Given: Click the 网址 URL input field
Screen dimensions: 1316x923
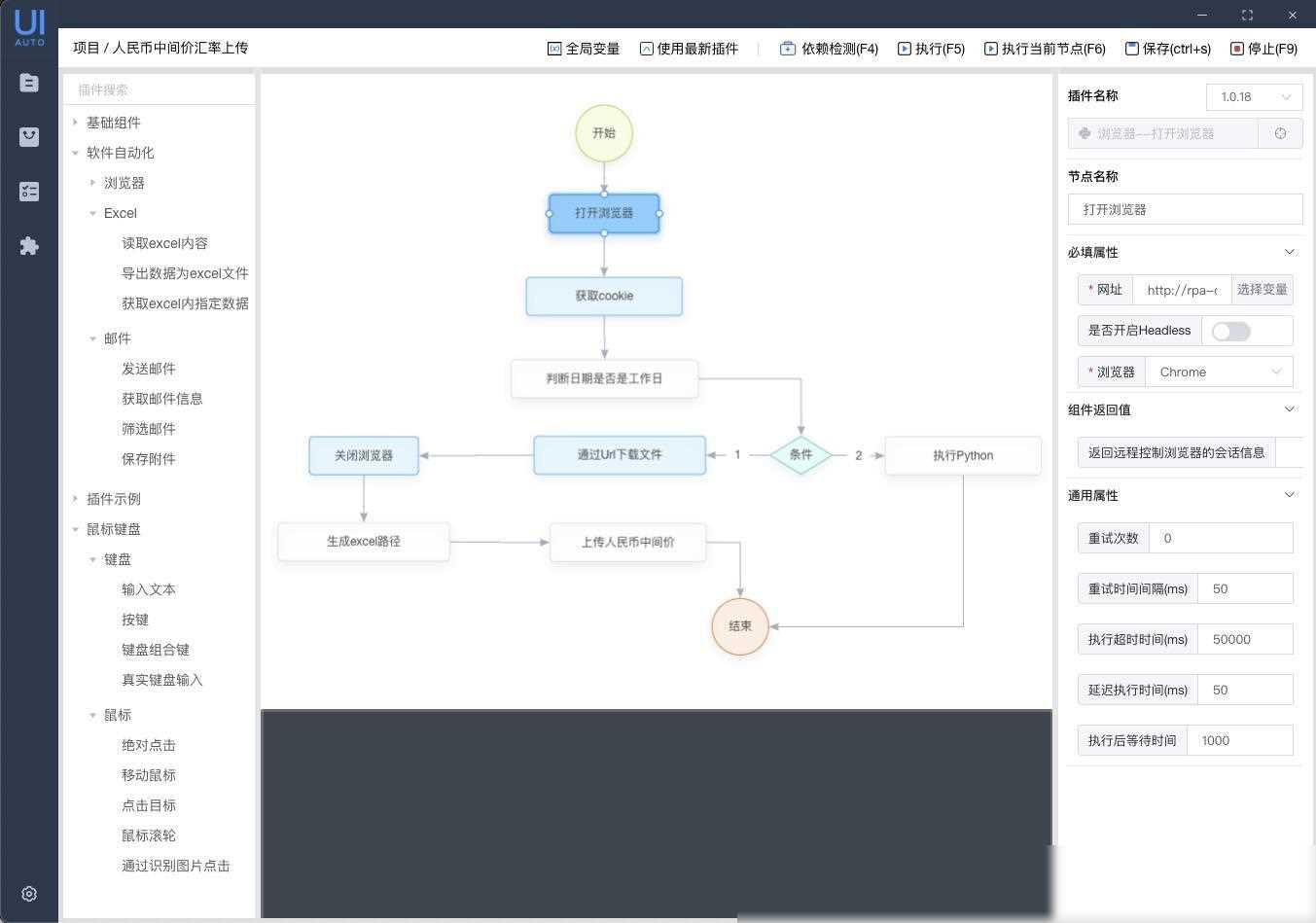Looking at the screenshot, I should 1182,290.
